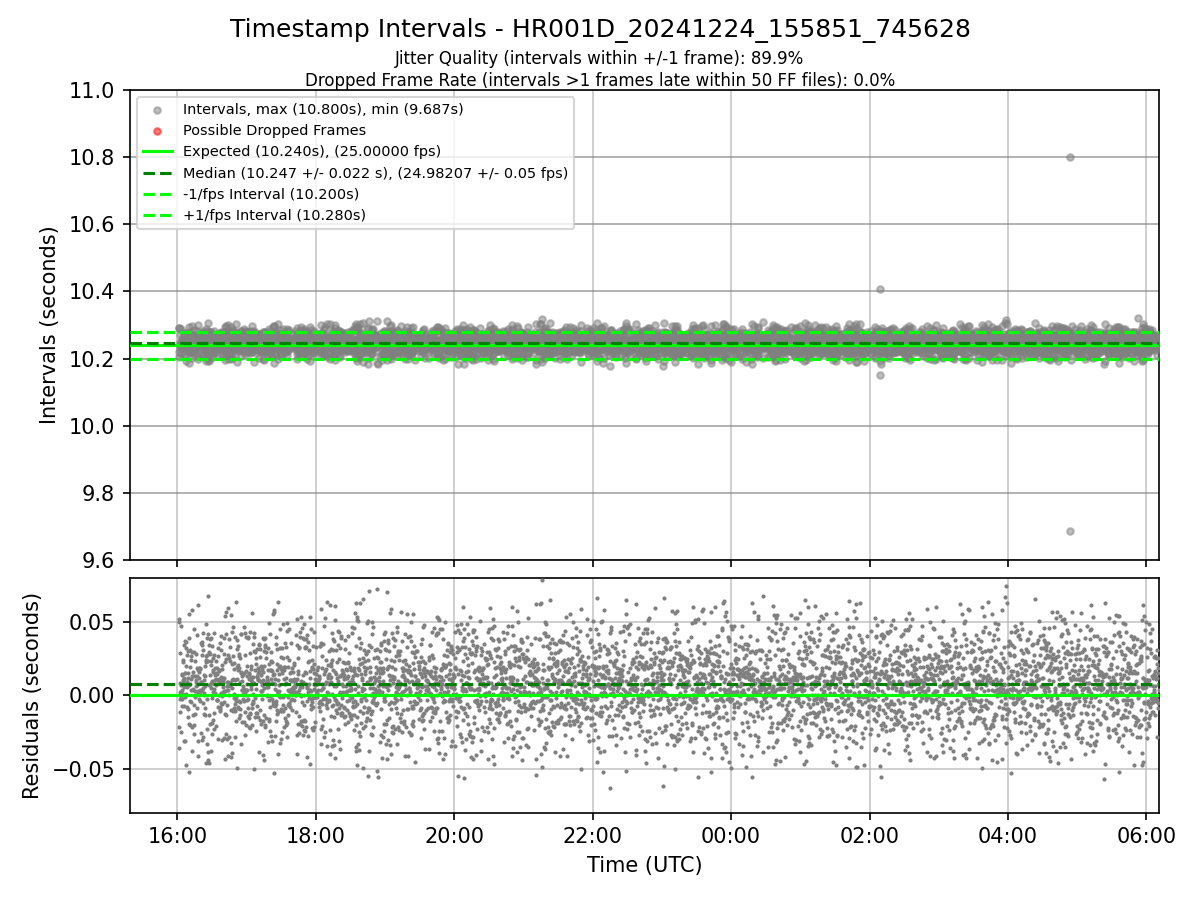Click the '22:00' time tick label
This screenshot has height=900, width=1200.
[x=592, y=834]
